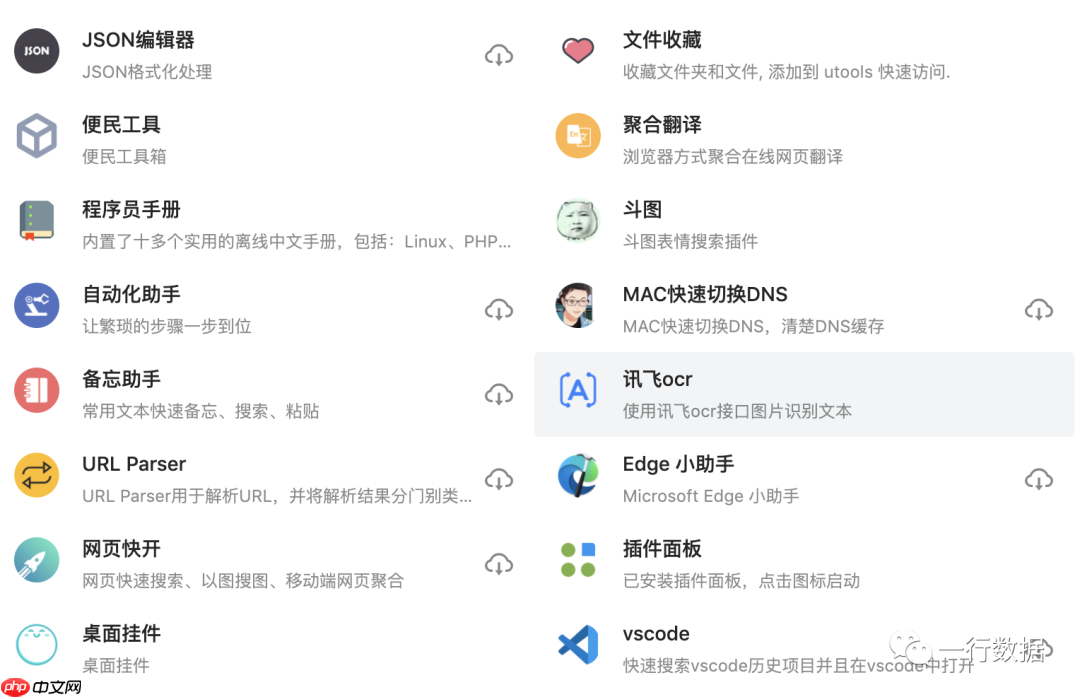Click the 便民工具 cube icon
Screen dimensions: 1080x697
coord(36,136)
